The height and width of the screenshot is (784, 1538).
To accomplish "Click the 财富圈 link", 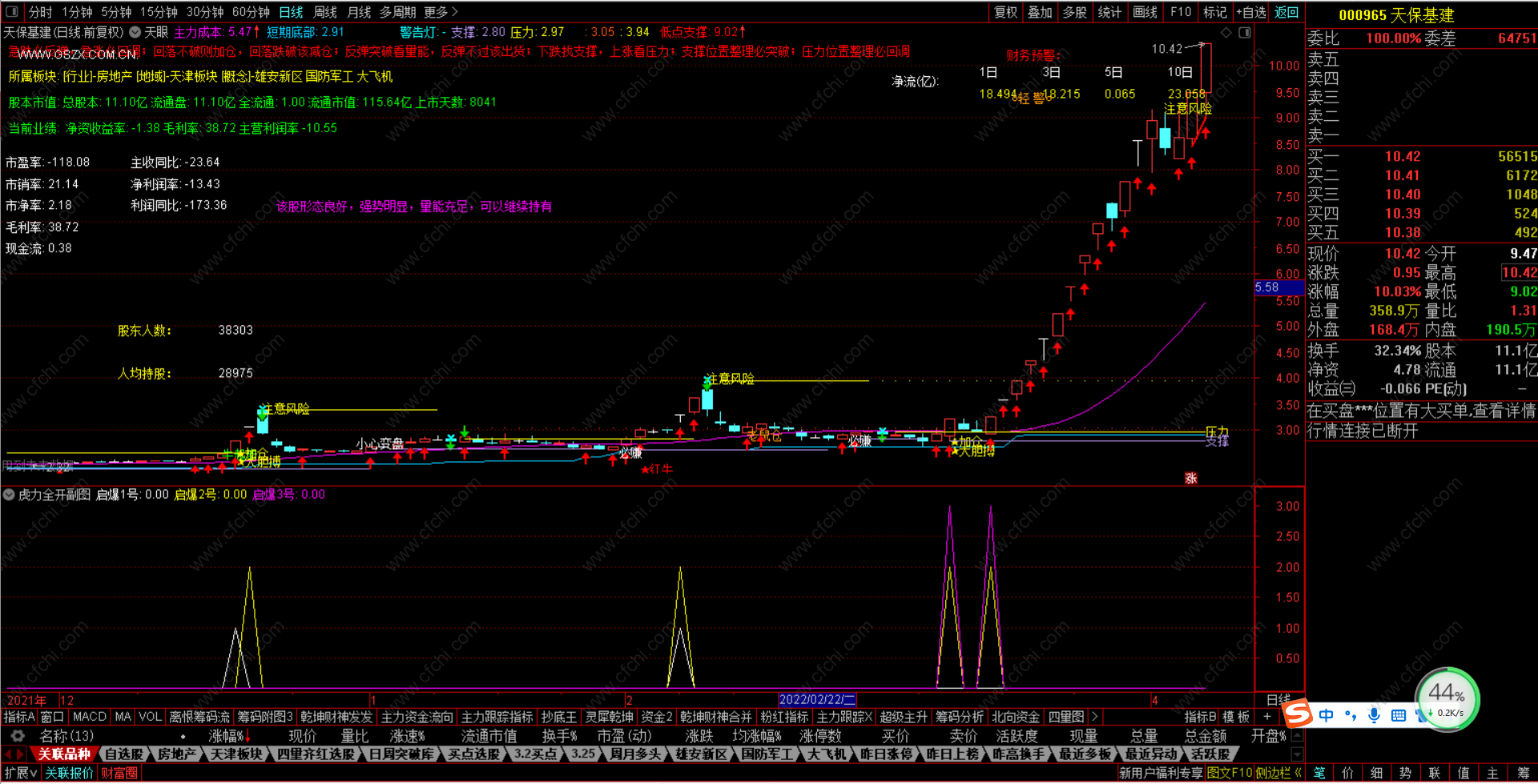I will [x=119, y=773].
